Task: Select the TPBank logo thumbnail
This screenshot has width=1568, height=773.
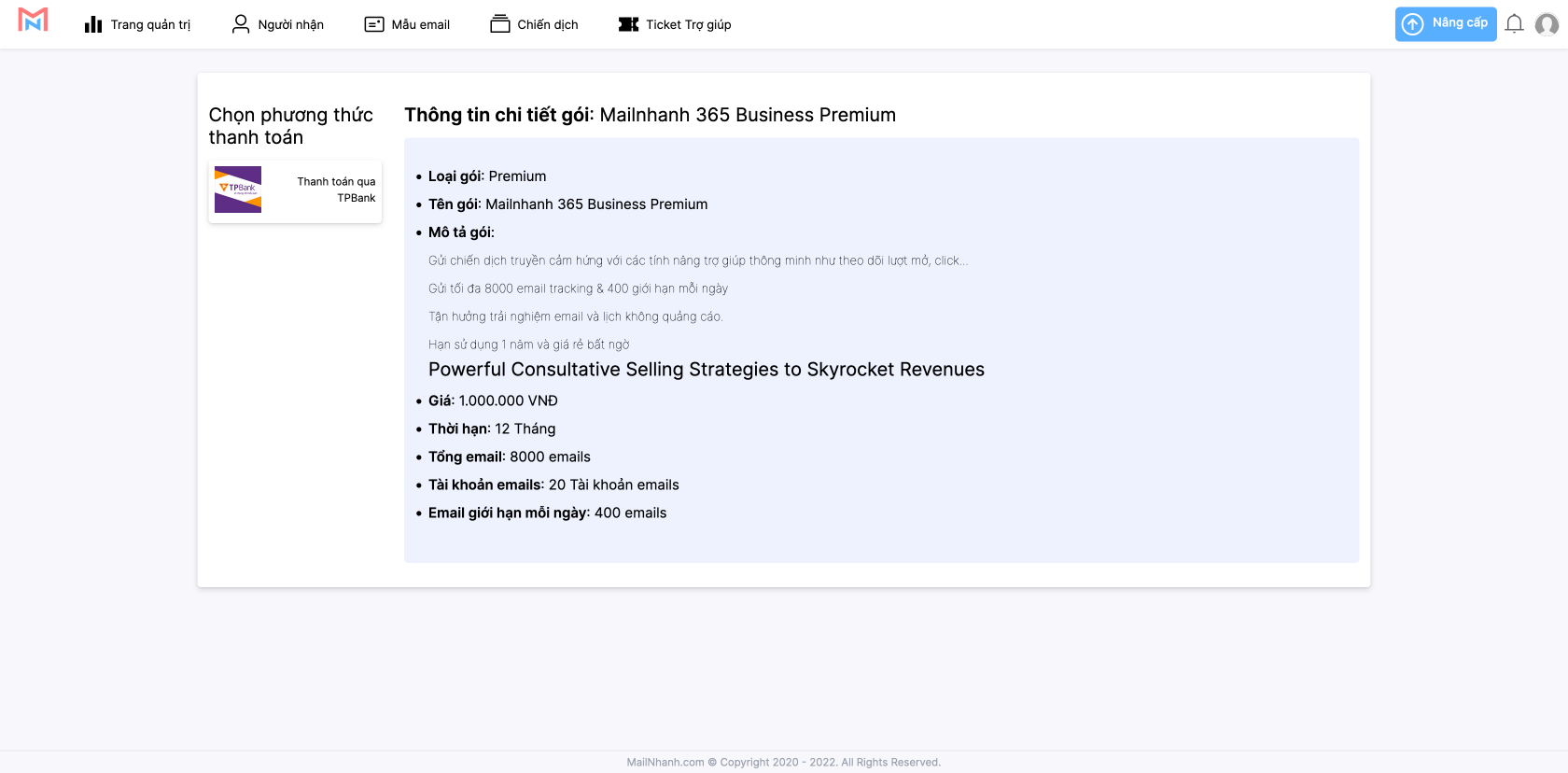Action: click(x=238, y=190)
